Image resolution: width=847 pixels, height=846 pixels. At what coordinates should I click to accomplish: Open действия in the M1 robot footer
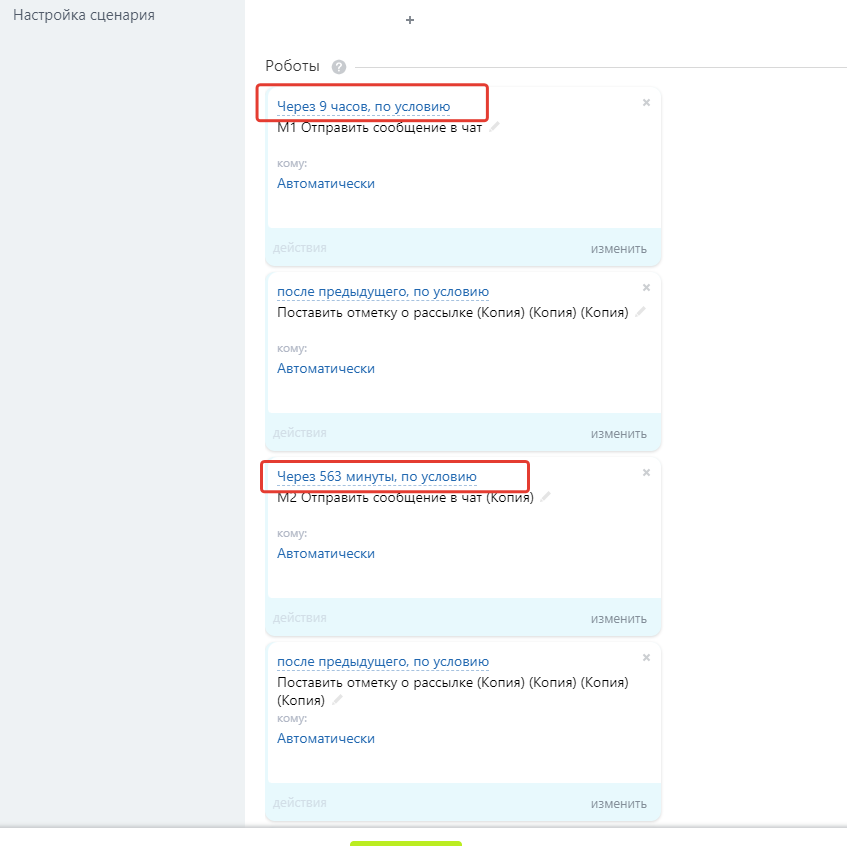click(x=299, y=248)
